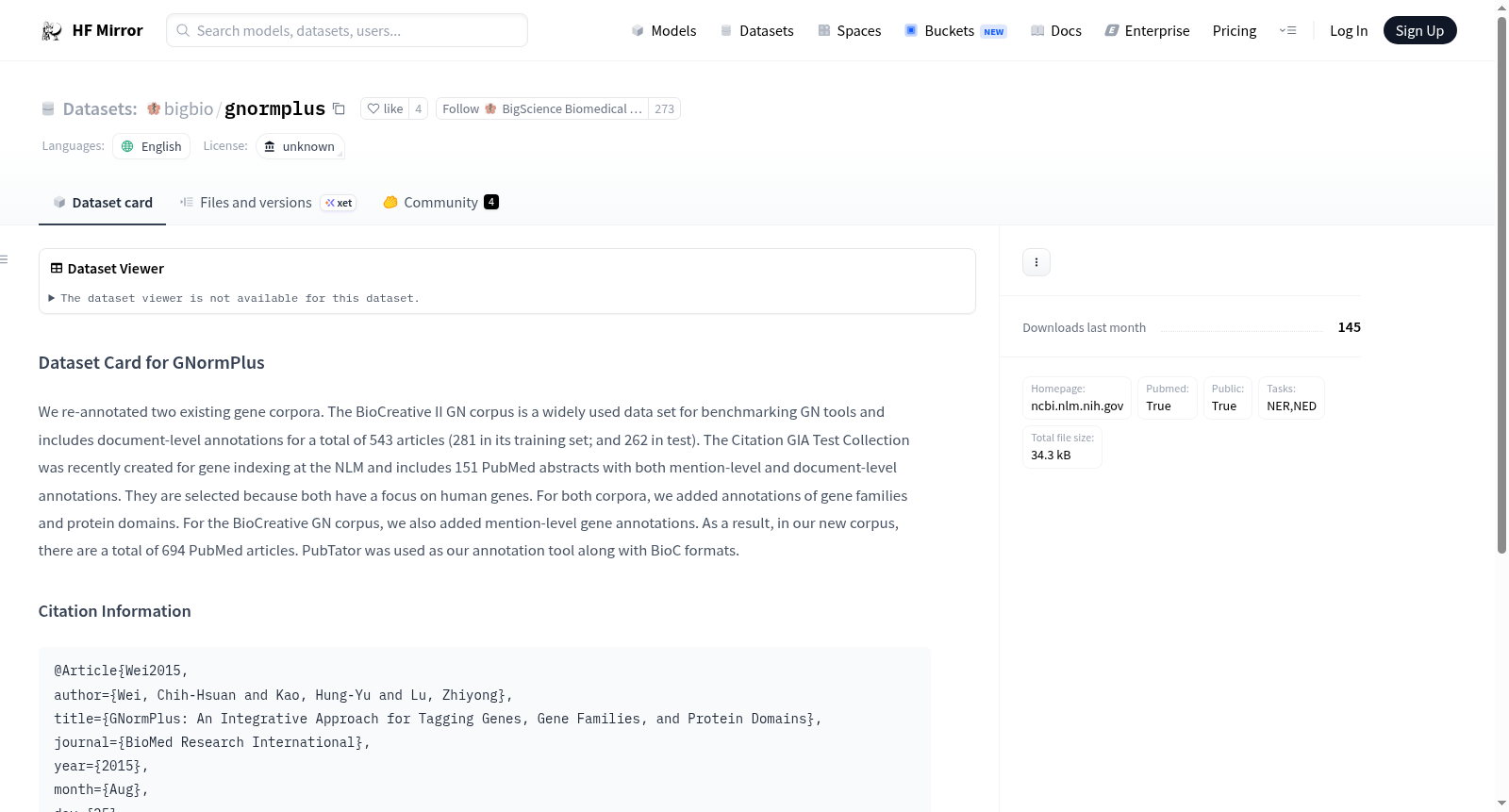Screen dimensions: 1509x812
Task: Open the Pricing page
Action: [x=1235, y=30]
